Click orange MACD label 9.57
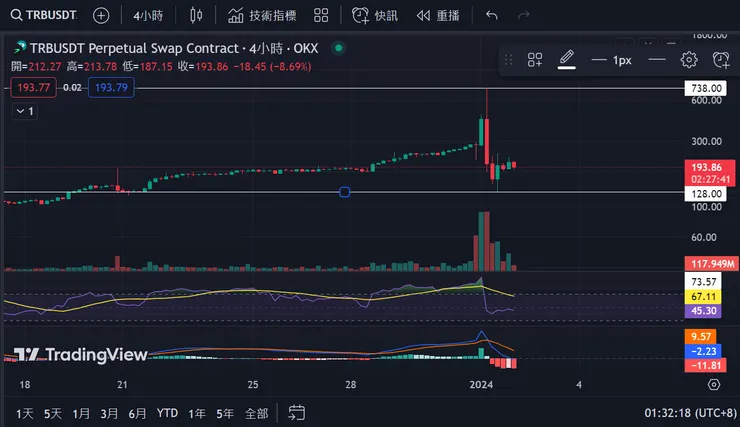740x427 pixels. tap(700, 336)
